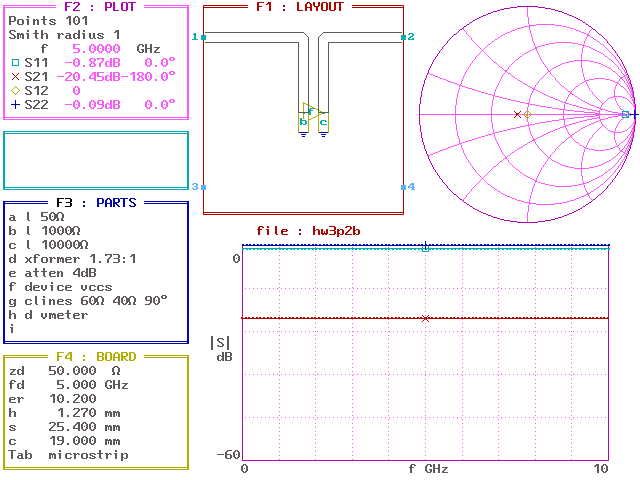Click the frequency value 5.0000 GHz
640x480 pixels.
pos(96,49)
